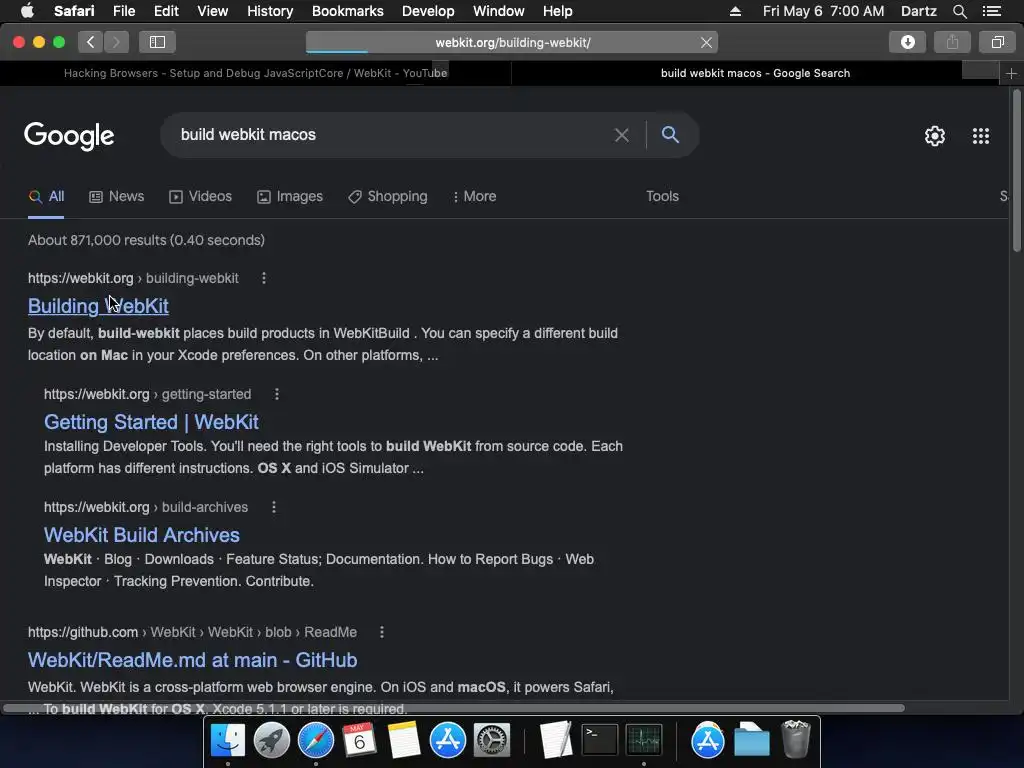The width and height of the screenshot is (1024, 768).
Task: Open the Window menu
Action: [x=498, y=11]
